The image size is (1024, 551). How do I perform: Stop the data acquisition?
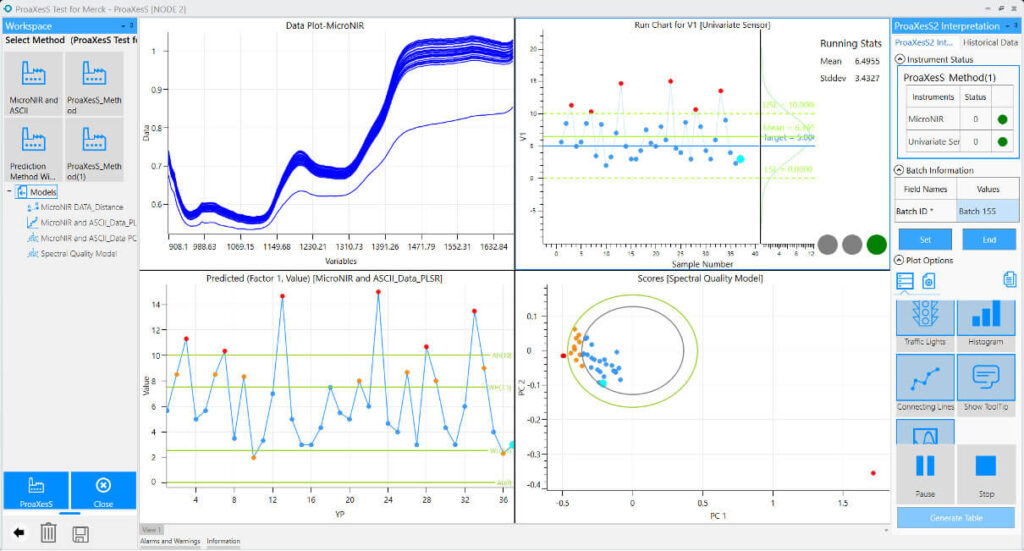pos(985,474)
